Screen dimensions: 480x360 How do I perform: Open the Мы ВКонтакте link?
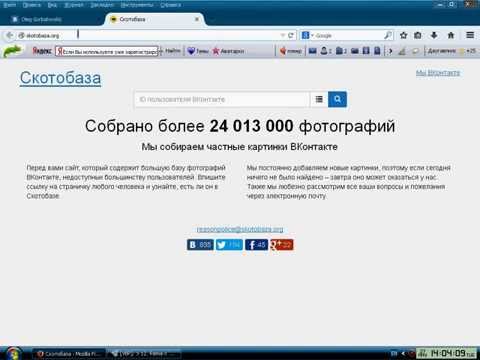tap(438, 73)
